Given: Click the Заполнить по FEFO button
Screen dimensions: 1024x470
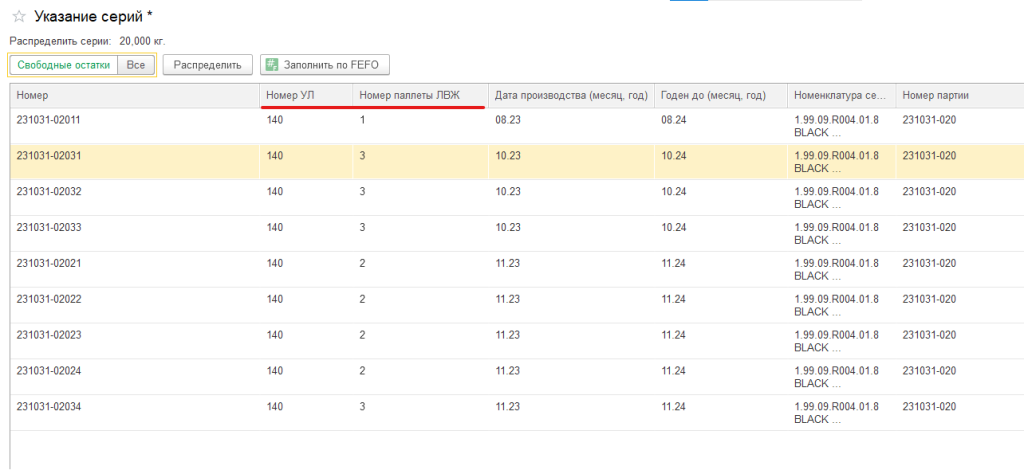Looking at the screenshot, I should pyautogui.click(x=325, y=65).
